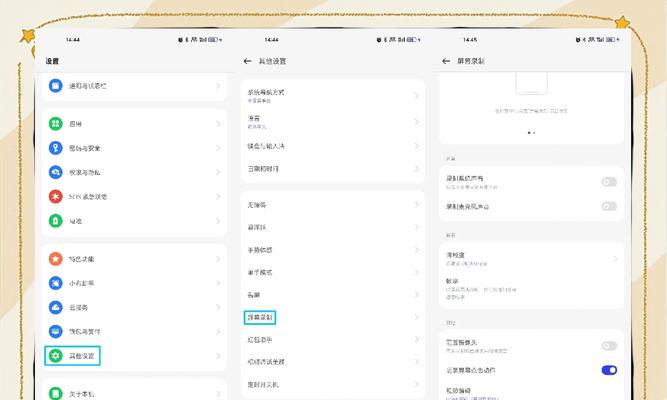Open the 其他设置 text entry
667x400 pixels.
point(82,355)
